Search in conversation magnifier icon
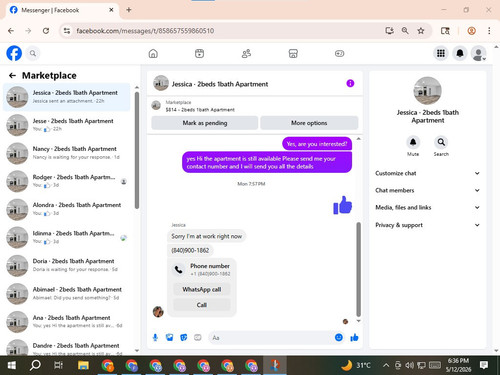The width and height of the screenshot is (500, 375). pos(441,142)
